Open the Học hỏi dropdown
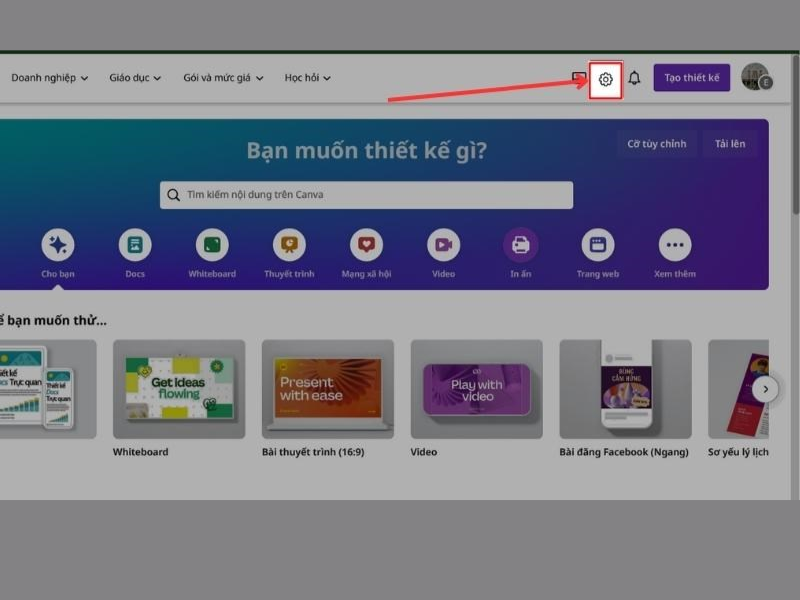 click(x=307, y=77)
